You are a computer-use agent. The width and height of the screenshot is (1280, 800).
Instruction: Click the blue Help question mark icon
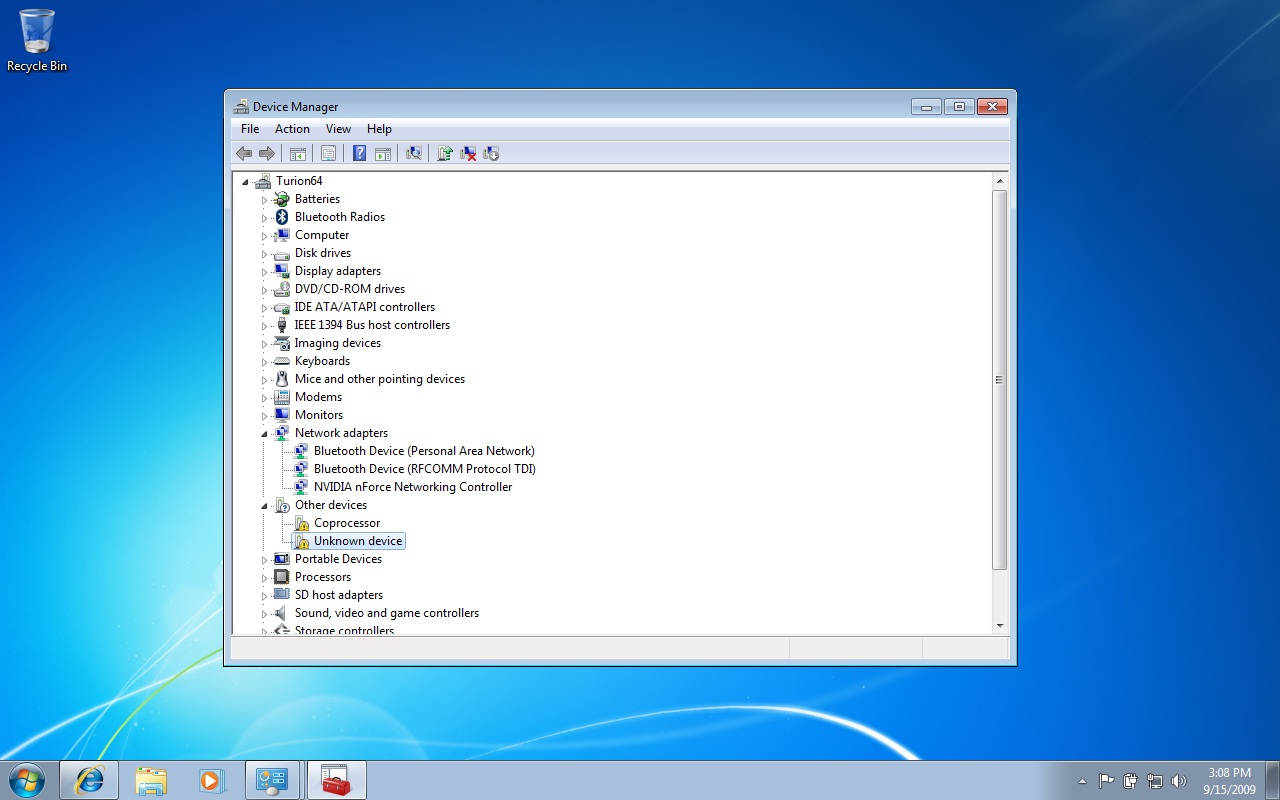pyautogui.click(x=359, y=153)
